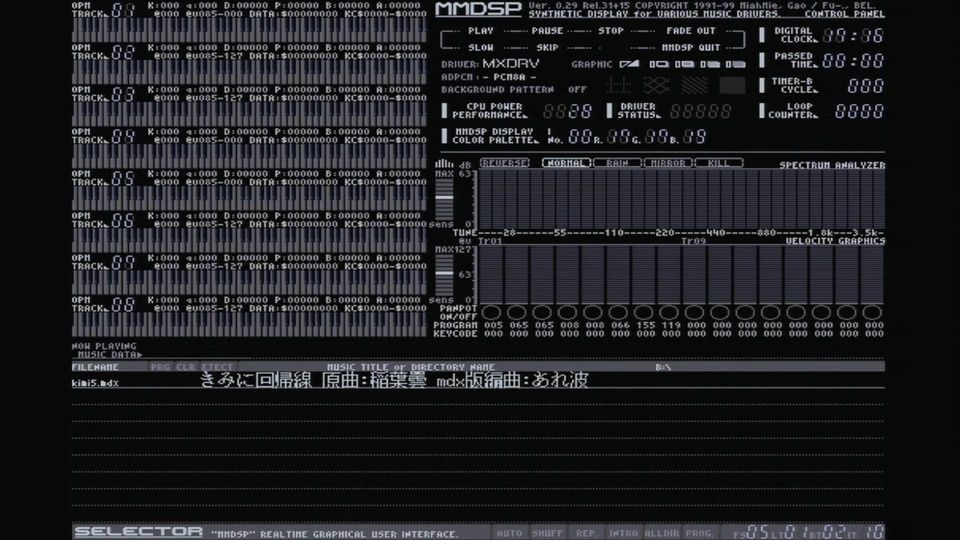Viewport: 960px width, 540px height.
Task: Click the PCM8A ADPCM label
Action: pos(509,77)
